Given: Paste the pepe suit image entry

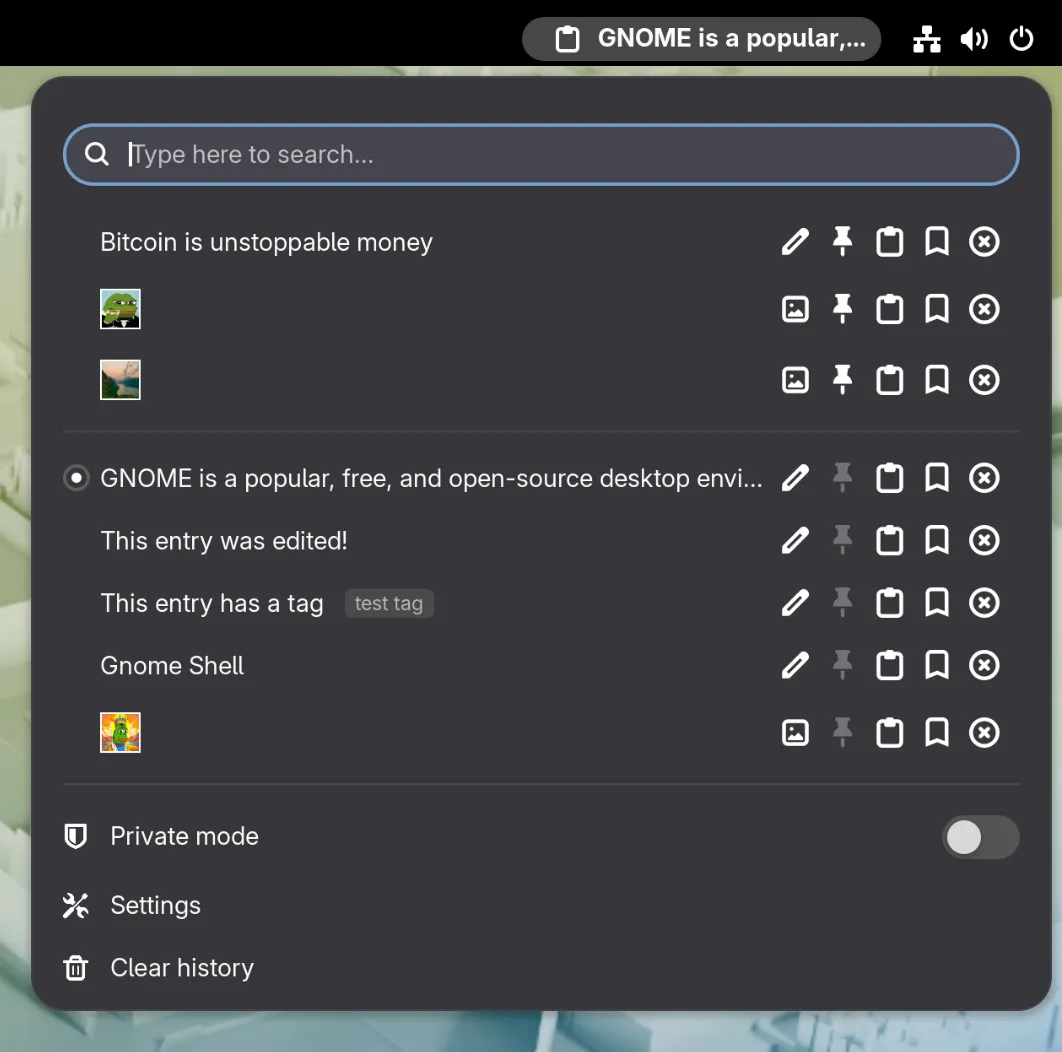Looking at the screenshot, I should (889, 310).
